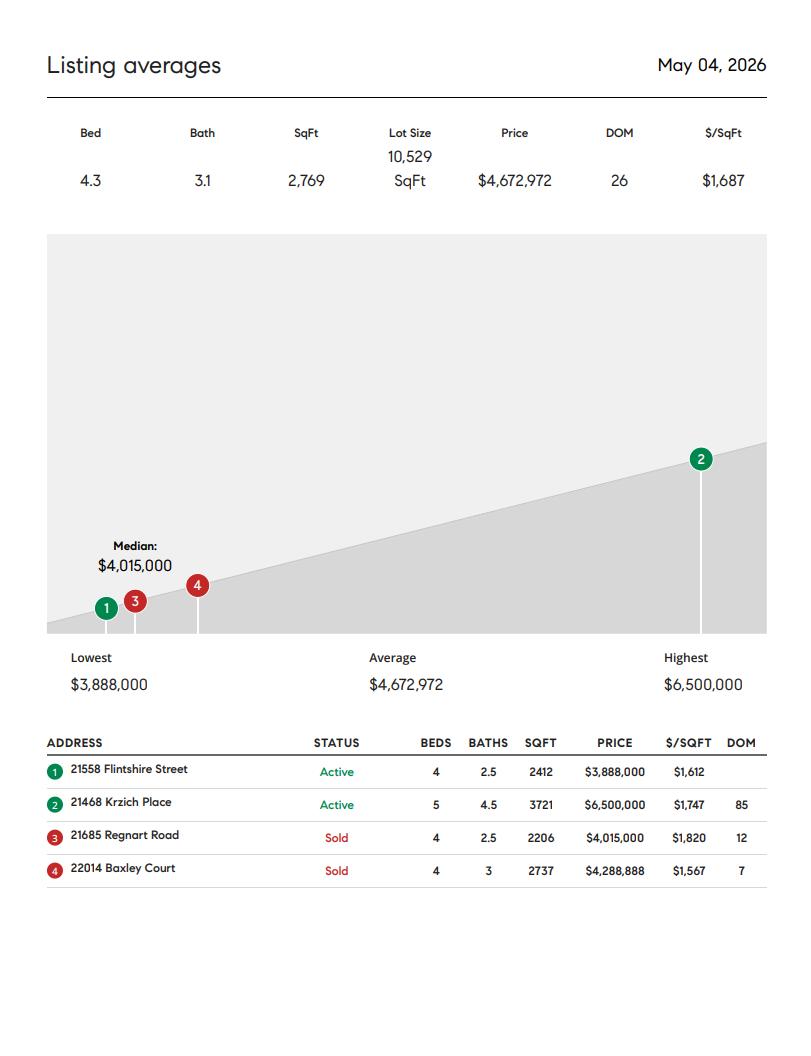Open the 21558 Flintshire Street listing
The height and width of the screenshot is (1056, 811).
coord(129,769)
